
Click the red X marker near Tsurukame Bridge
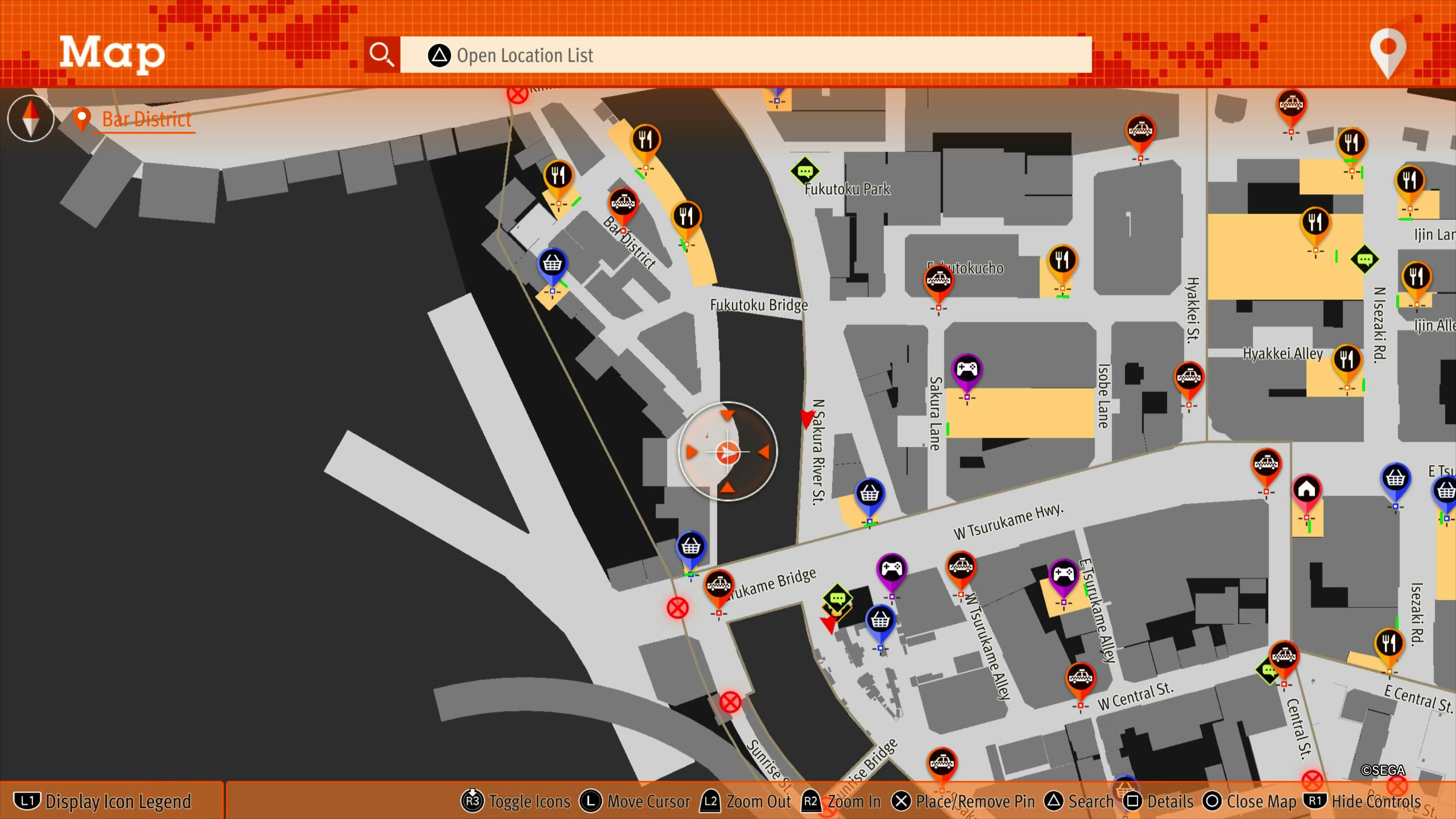677,608
